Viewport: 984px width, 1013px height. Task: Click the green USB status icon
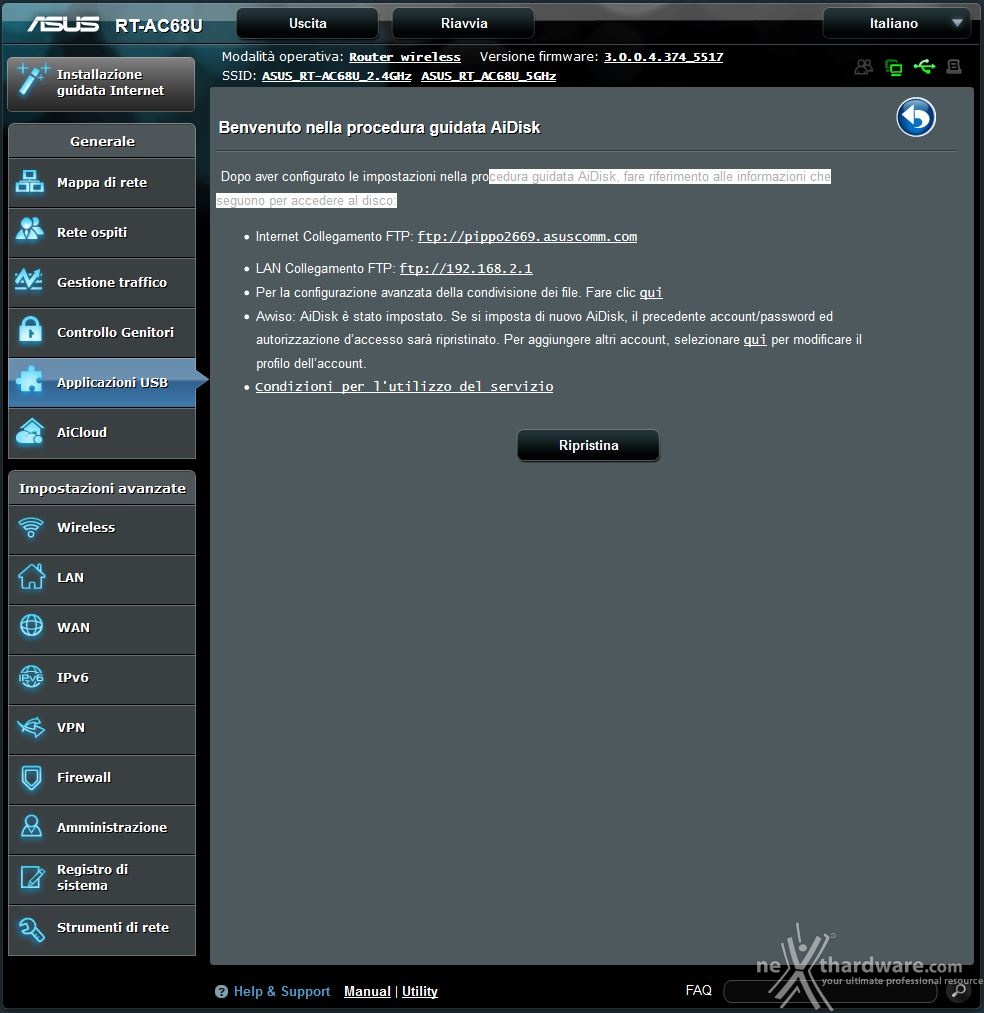click(924, 66)
